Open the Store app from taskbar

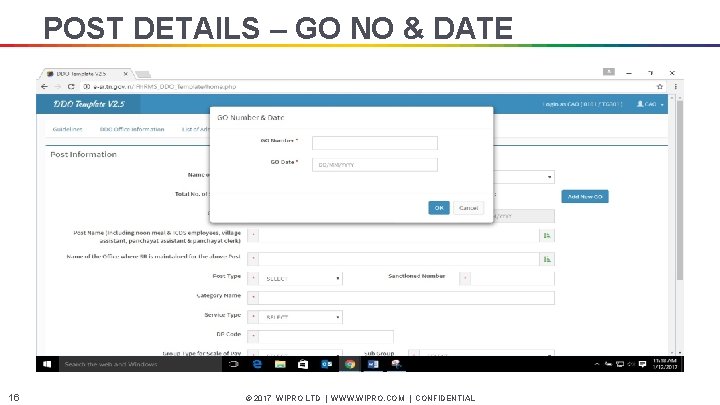(303, 364)
